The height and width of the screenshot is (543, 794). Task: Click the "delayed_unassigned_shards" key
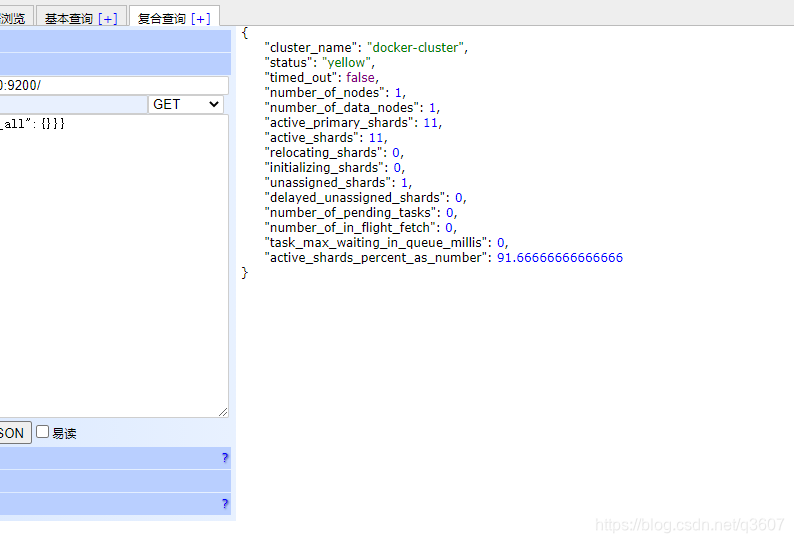355,198
